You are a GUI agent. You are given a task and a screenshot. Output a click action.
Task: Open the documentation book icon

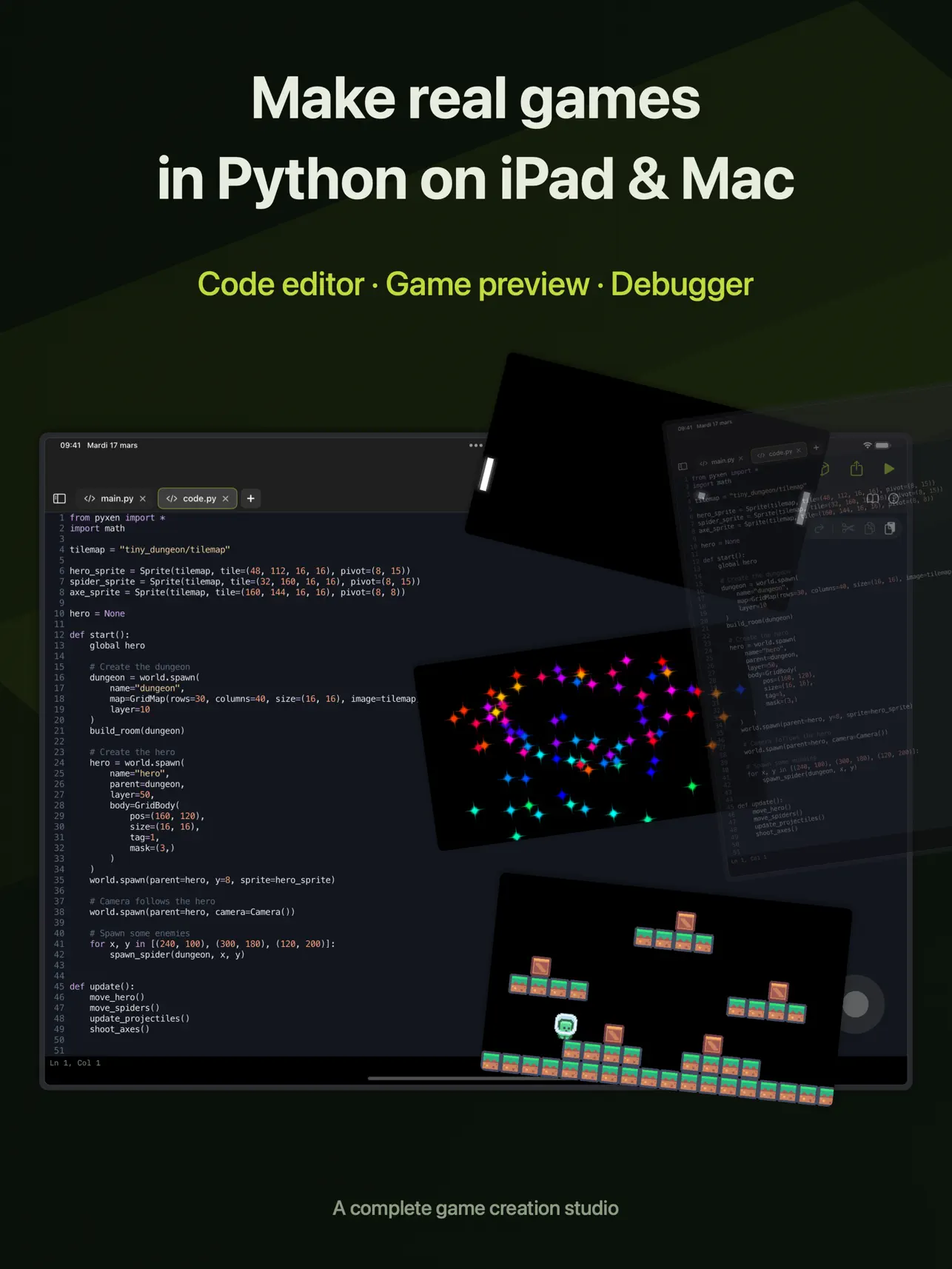(873, 498)
